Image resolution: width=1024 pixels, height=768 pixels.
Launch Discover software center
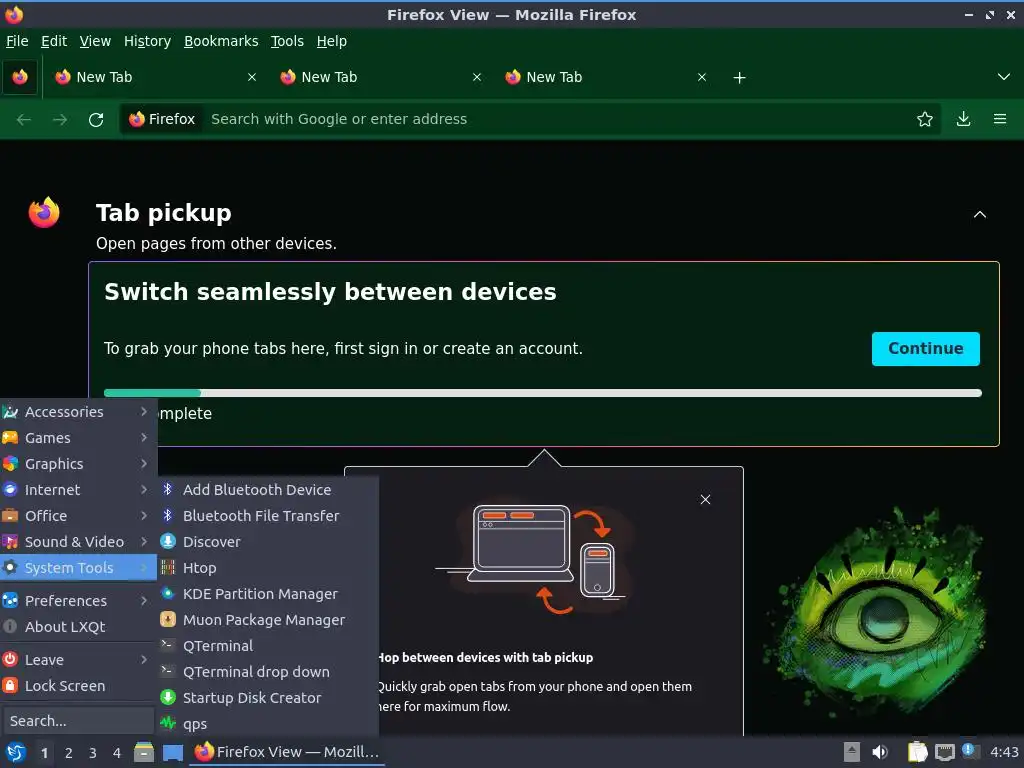pyautogui.click(x=268, y=542)
